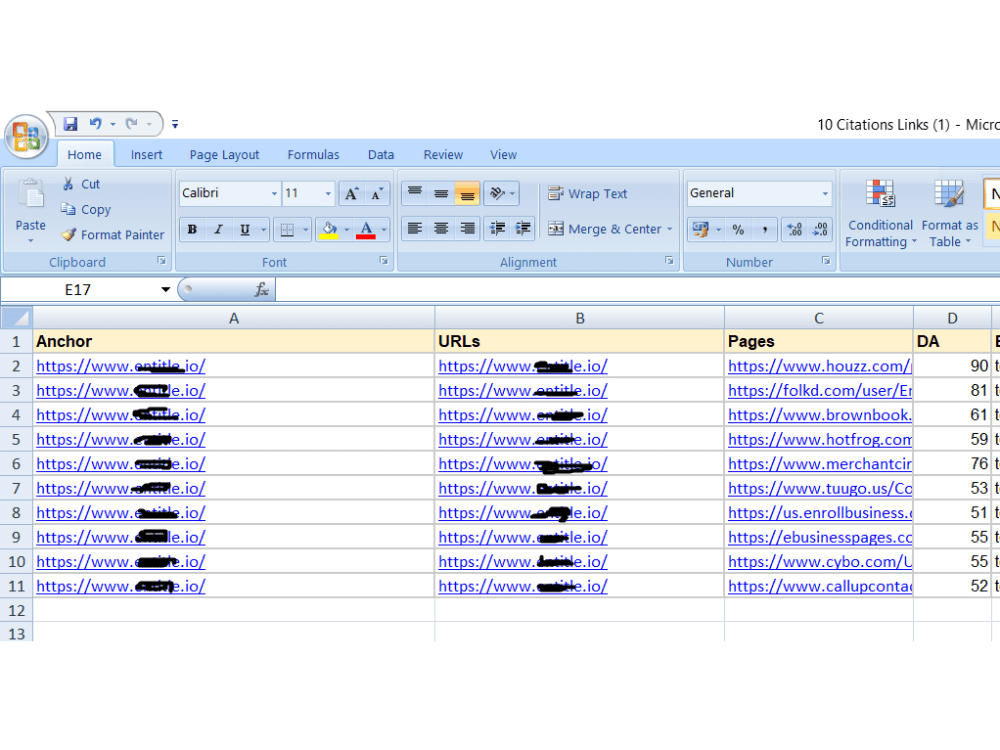Screen dimensions: 1000x750
Task: Open Number dialog launcher
Action: pyautogui.click(x=826, y=261)
